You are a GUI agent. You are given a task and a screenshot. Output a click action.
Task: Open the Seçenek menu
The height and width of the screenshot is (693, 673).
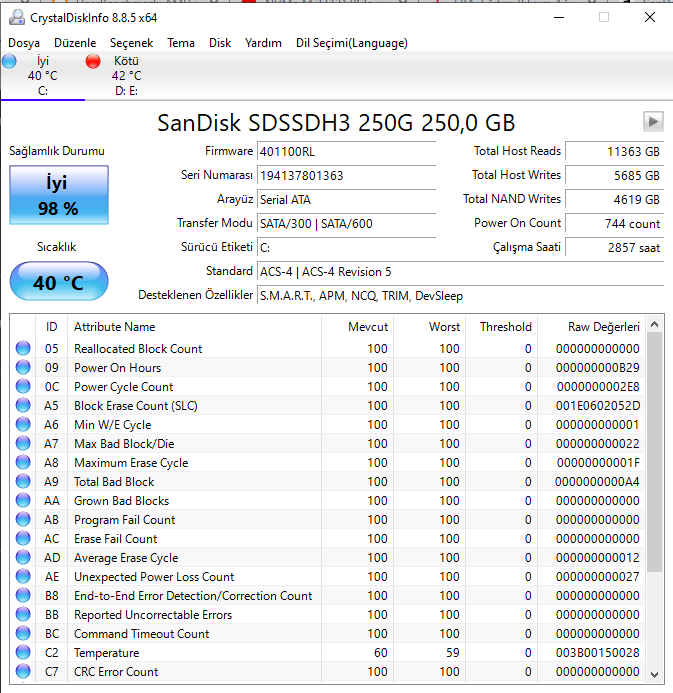tap(131, 43)
